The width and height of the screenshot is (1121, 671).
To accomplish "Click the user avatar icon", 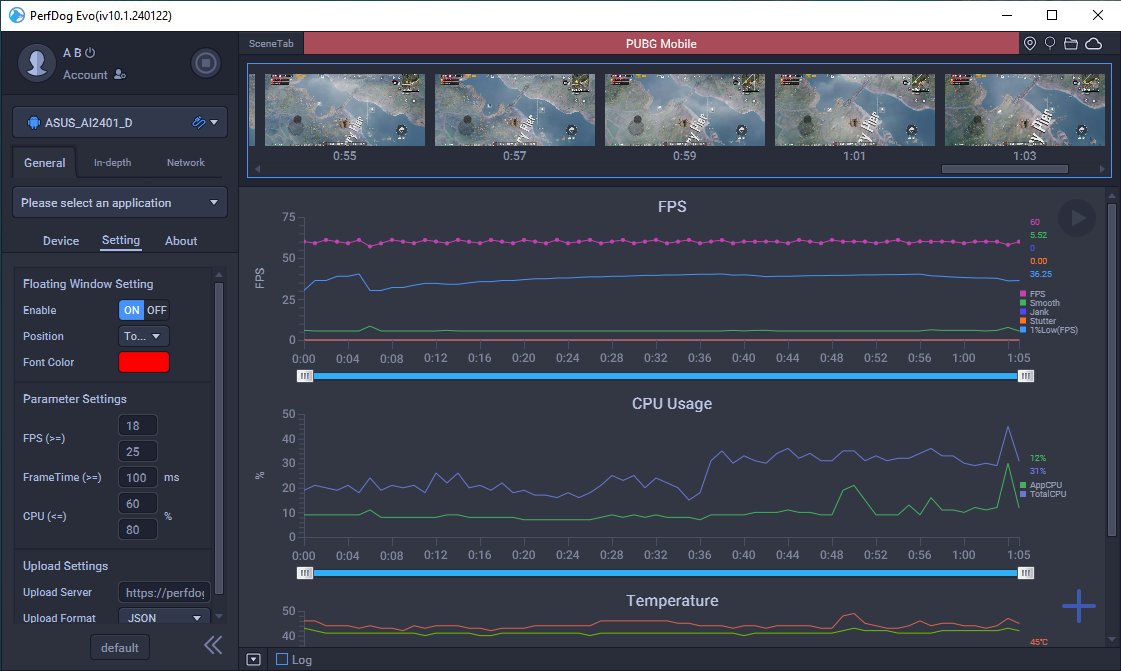I will tap(37, 63).
